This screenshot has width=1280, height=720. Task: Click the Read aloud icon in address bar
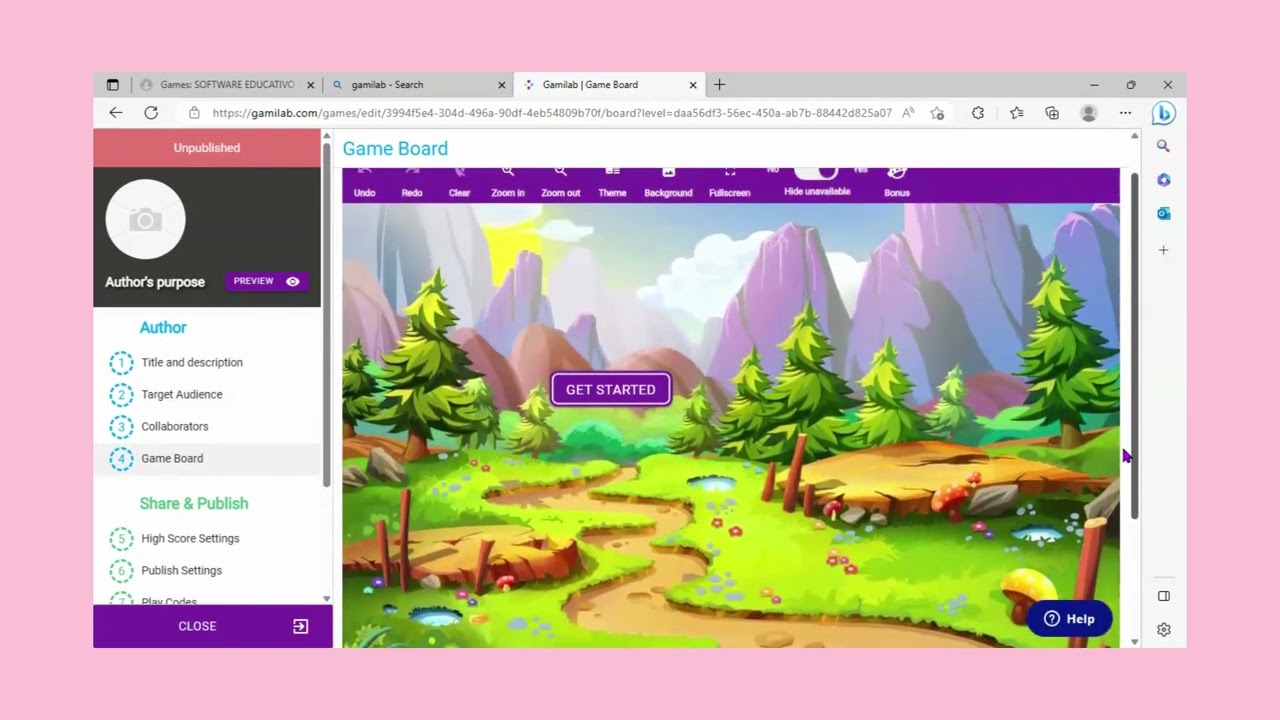click(x=908, y=113)
